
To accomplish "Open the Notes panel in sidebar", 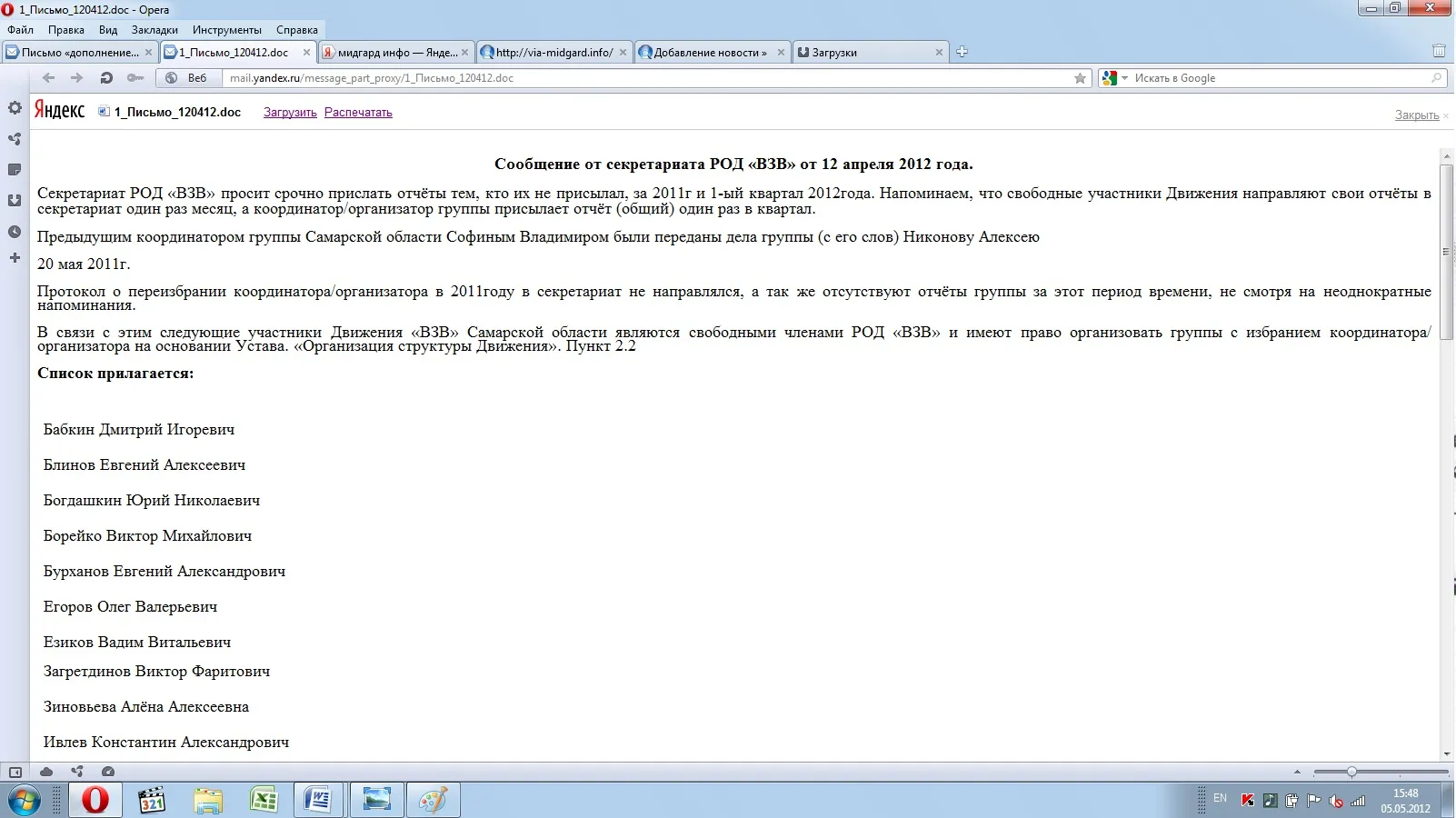I will [15, 170].
